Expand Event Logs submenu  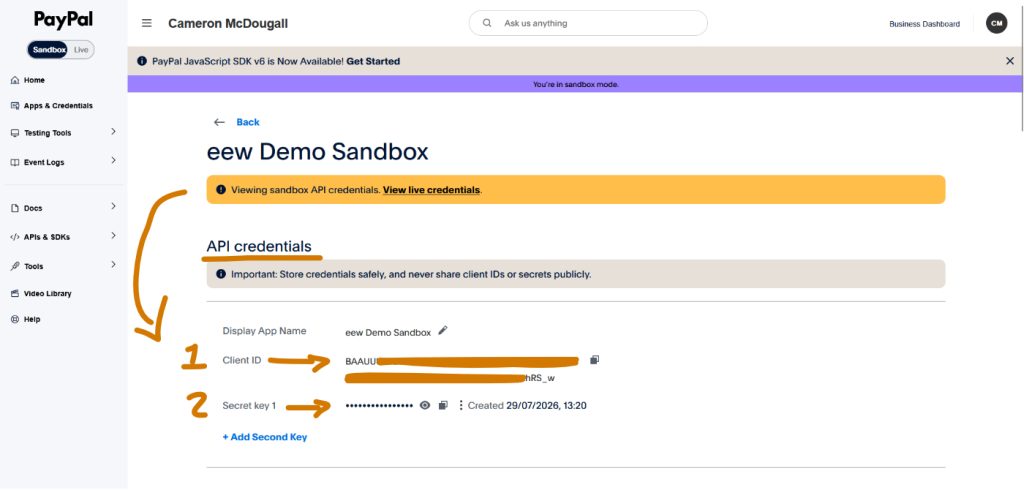click(x=64, y=162)
